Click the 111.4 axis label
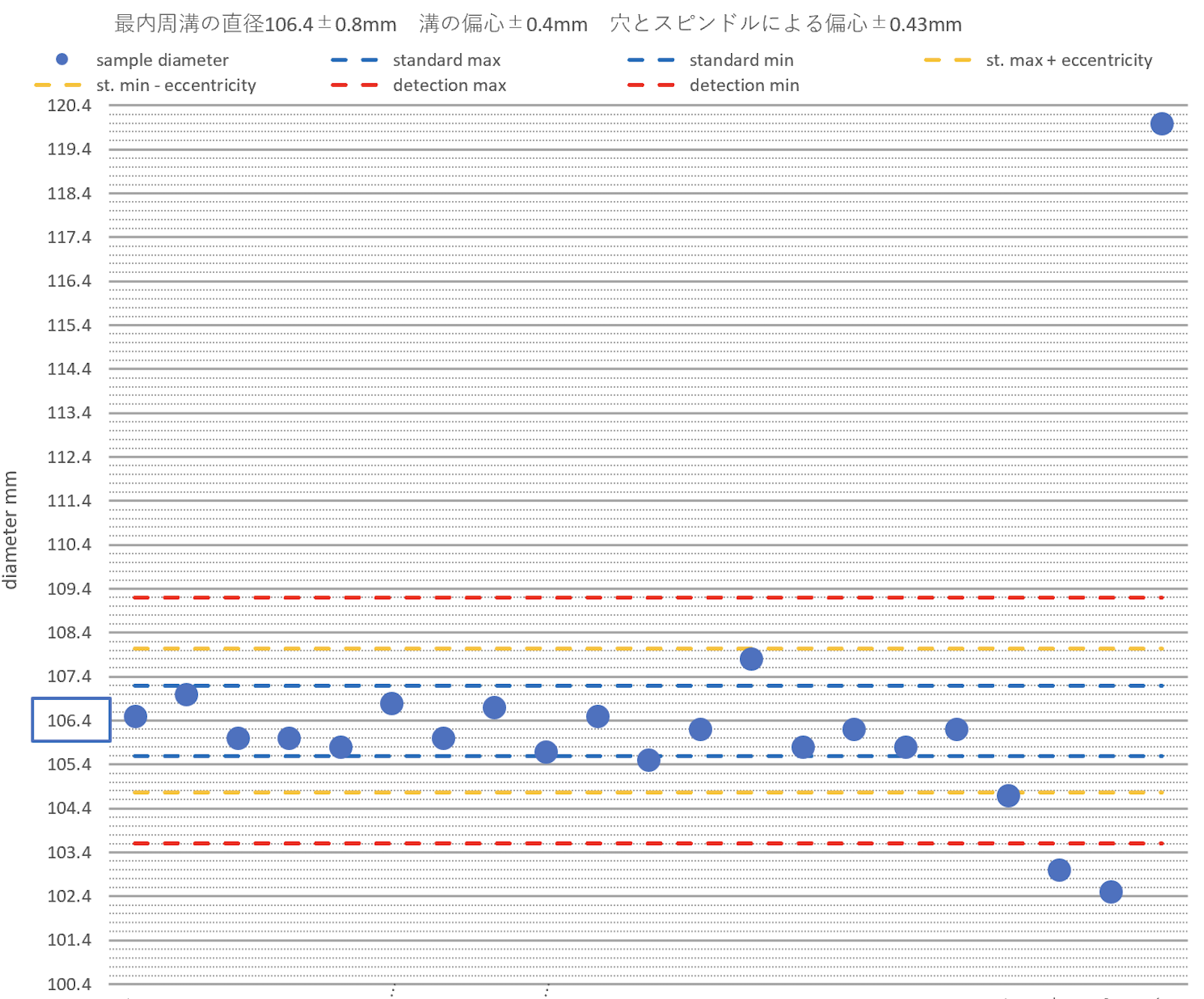 tap(70, 500)
